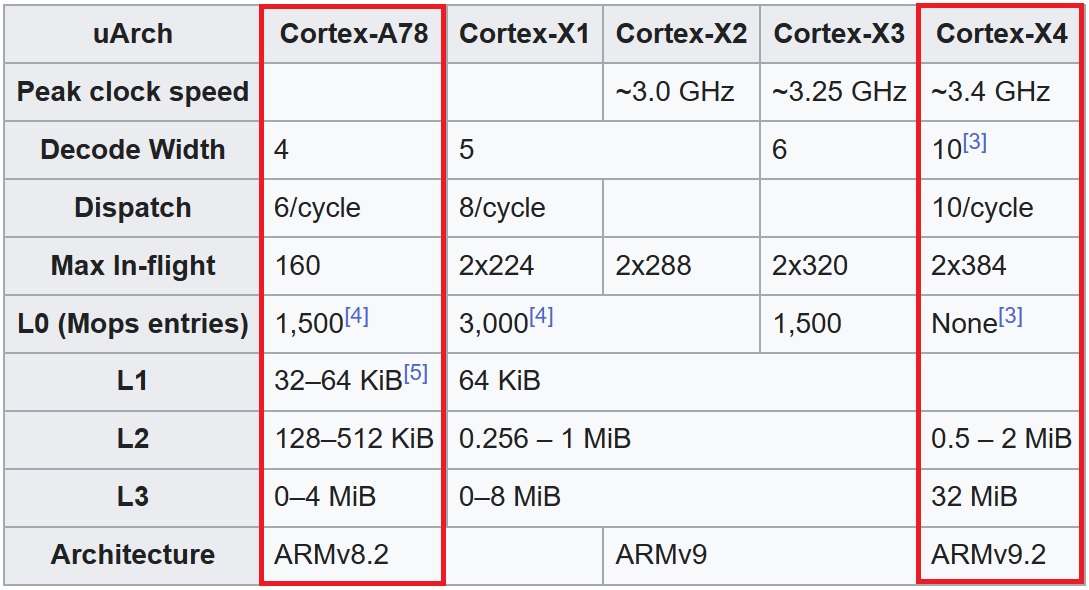Open reference [3] beside None in Cortex-X4 column
The height and width of the screenshot is (590, 1089).
coord(1011,317)
